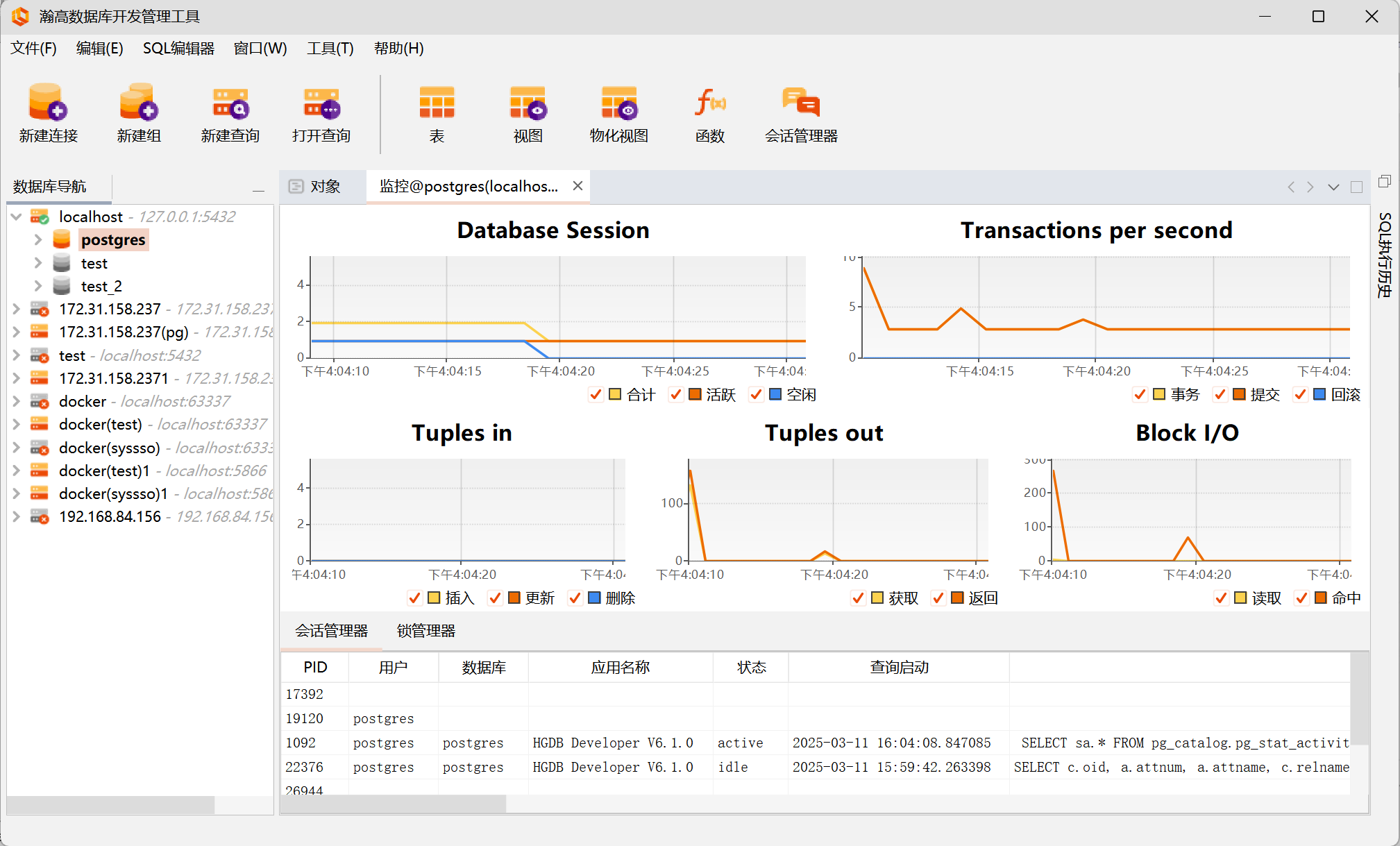This screenshot has height=846, width=1400.
Task: Click Open Query (打开查询) icon
Action: pos(321,102)
